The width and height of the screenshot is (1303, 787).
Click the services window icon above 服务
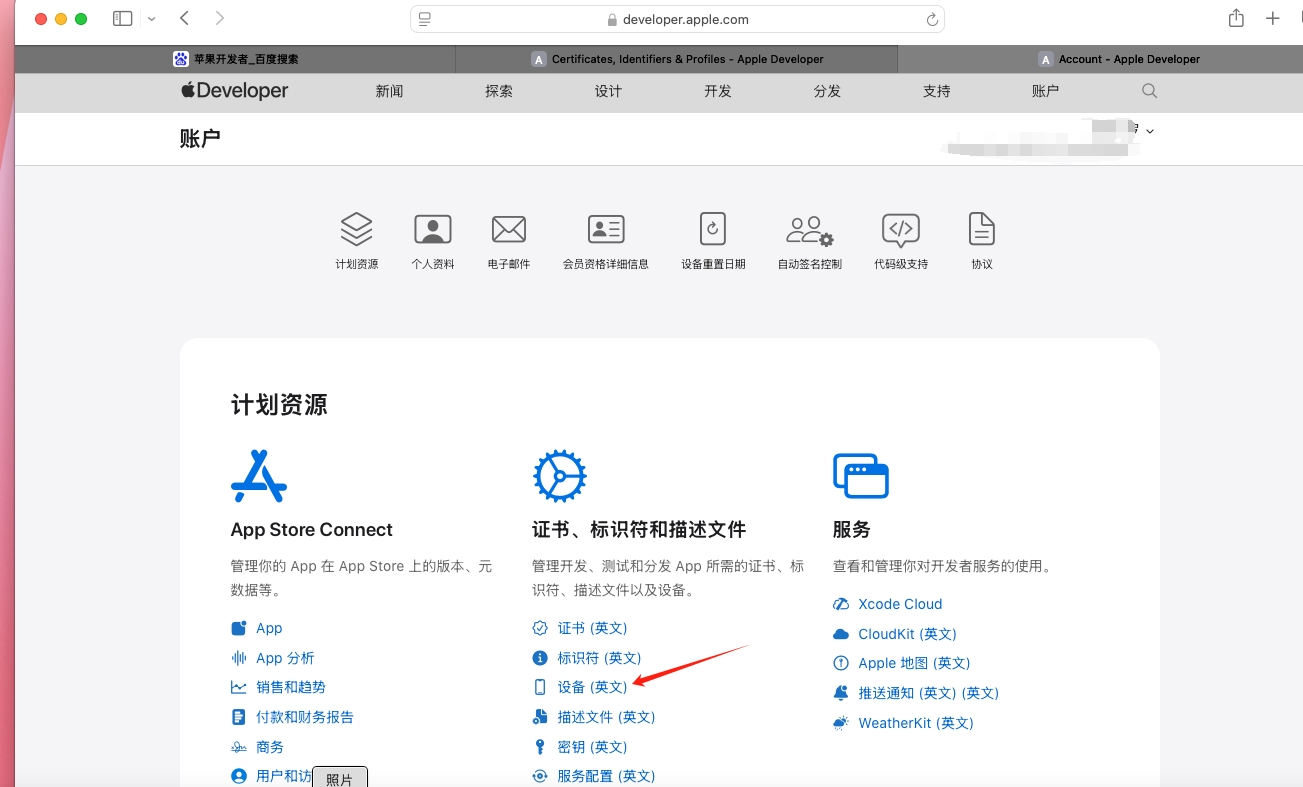click(x=861, y=476)
